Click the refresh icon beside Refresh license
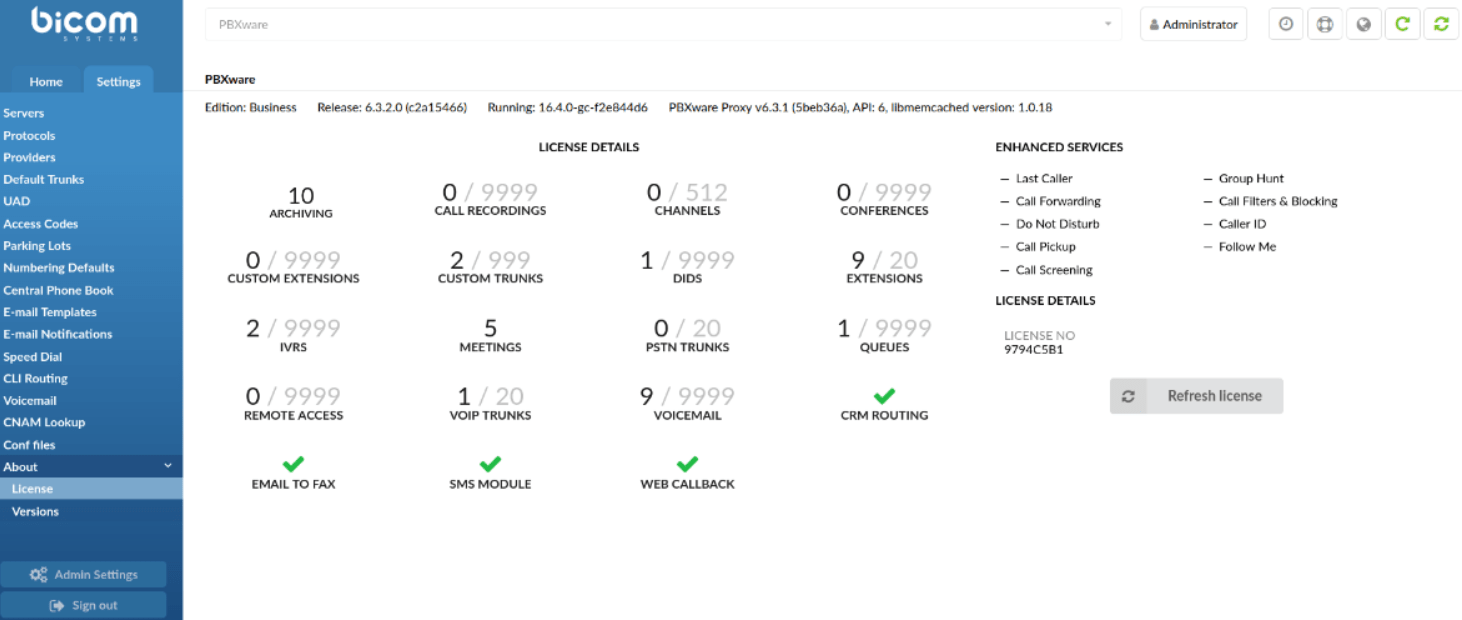Viewport: 1462px width, 620px height. pyautogui.click(x=1128, y=396)
